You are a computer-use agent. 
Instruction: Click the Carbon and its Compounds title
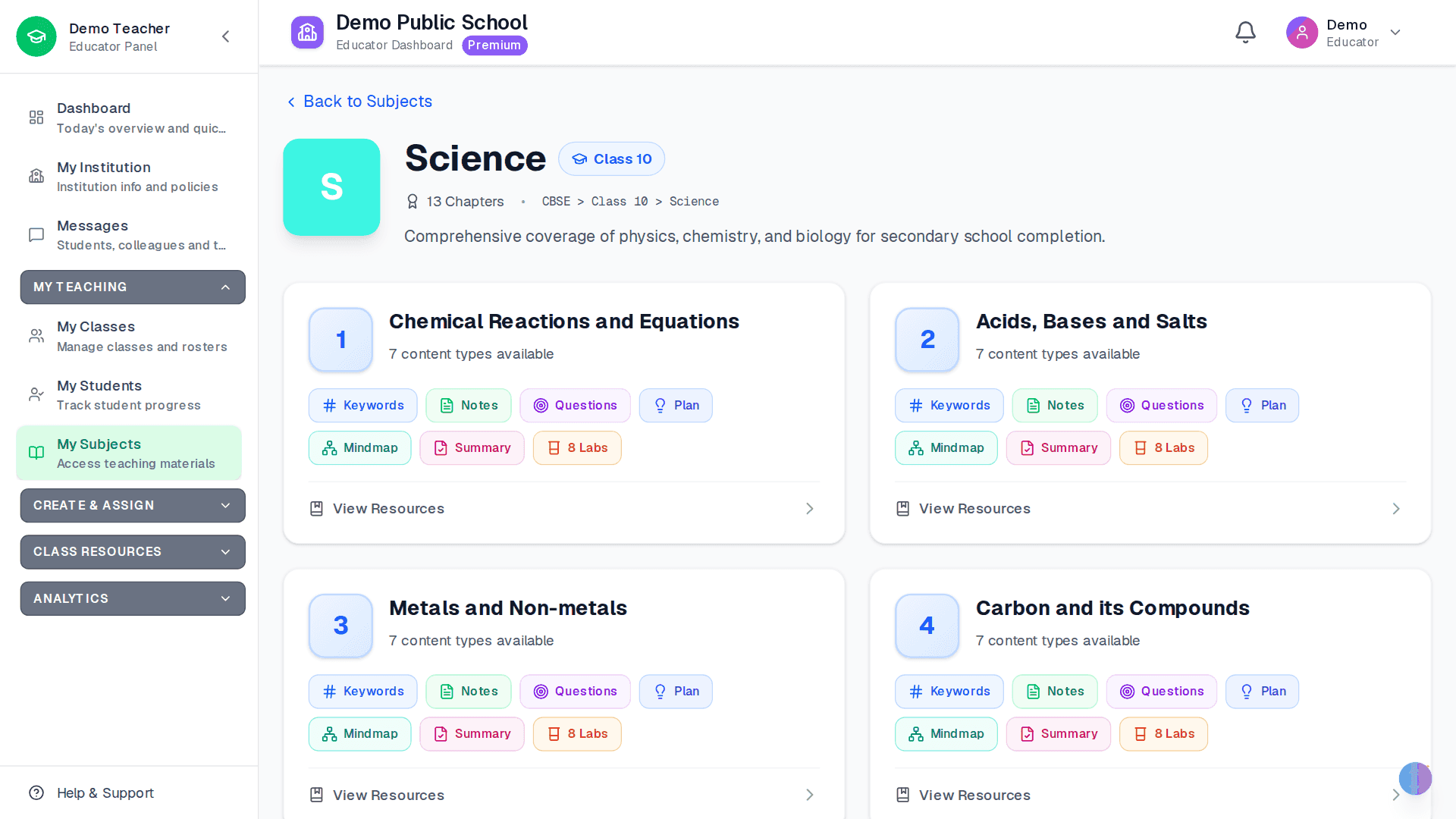(x=1112, y=608)
